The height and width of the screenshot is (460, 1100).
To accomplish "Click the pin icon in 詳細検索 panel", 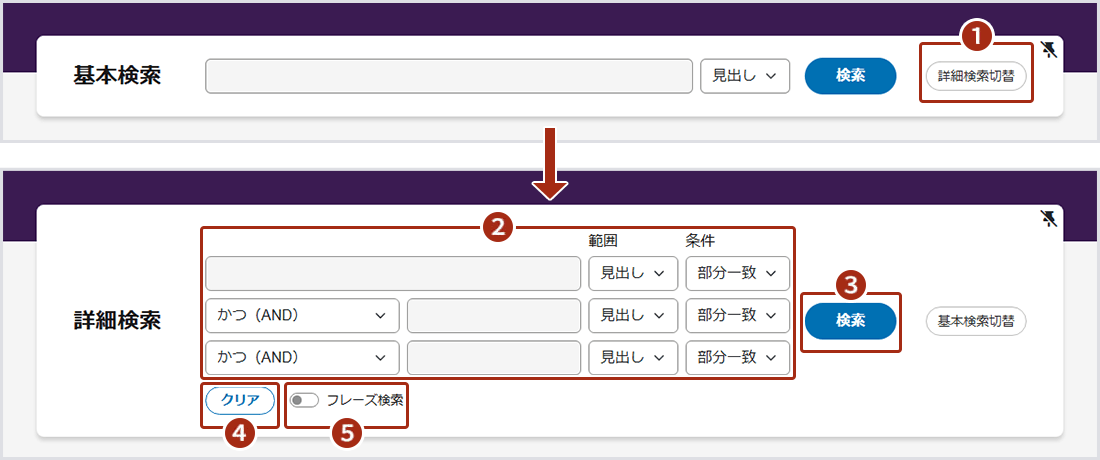I will [x=1049, y=219].
